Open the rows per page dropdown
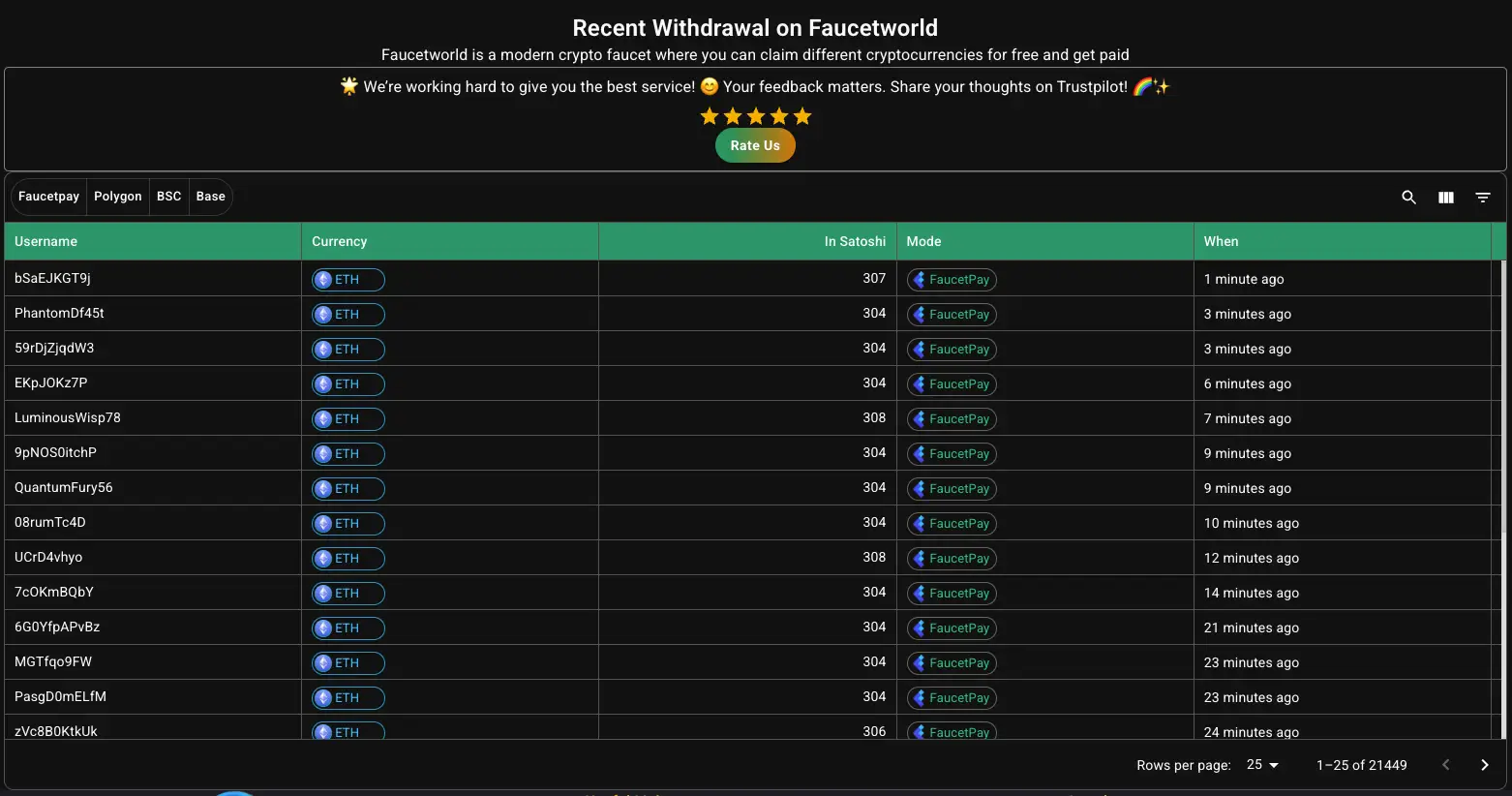This screenshot has width=1512, height=796. click(x=1262, y=765)
